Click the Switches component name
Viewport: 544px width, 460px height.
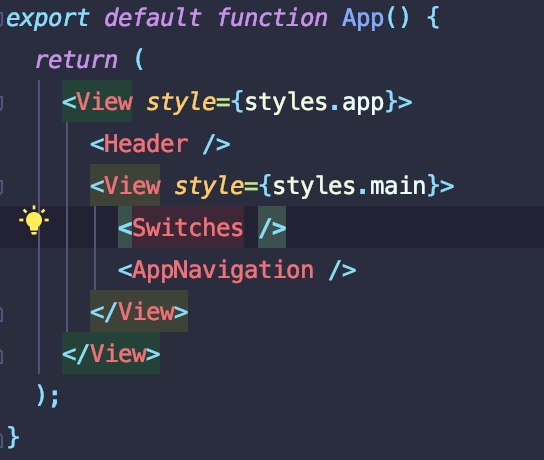click(188, 227)
